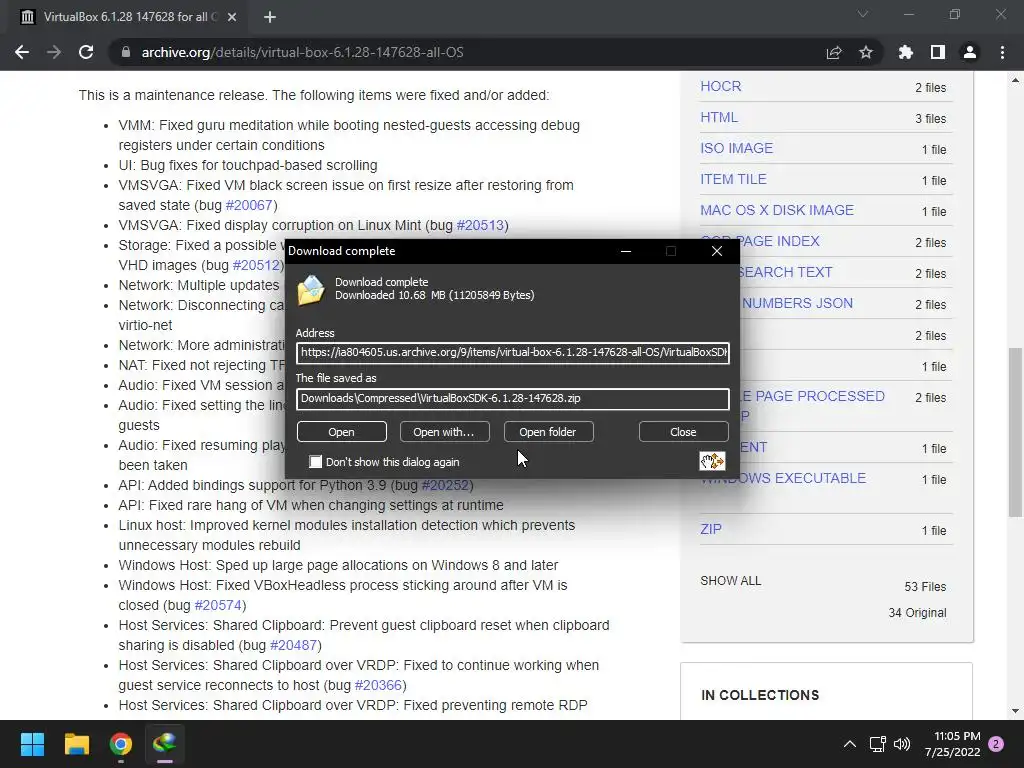Click the 53 Files count text
The height and width of the screenshot is (768, 1024).
(x=925, y=586)
